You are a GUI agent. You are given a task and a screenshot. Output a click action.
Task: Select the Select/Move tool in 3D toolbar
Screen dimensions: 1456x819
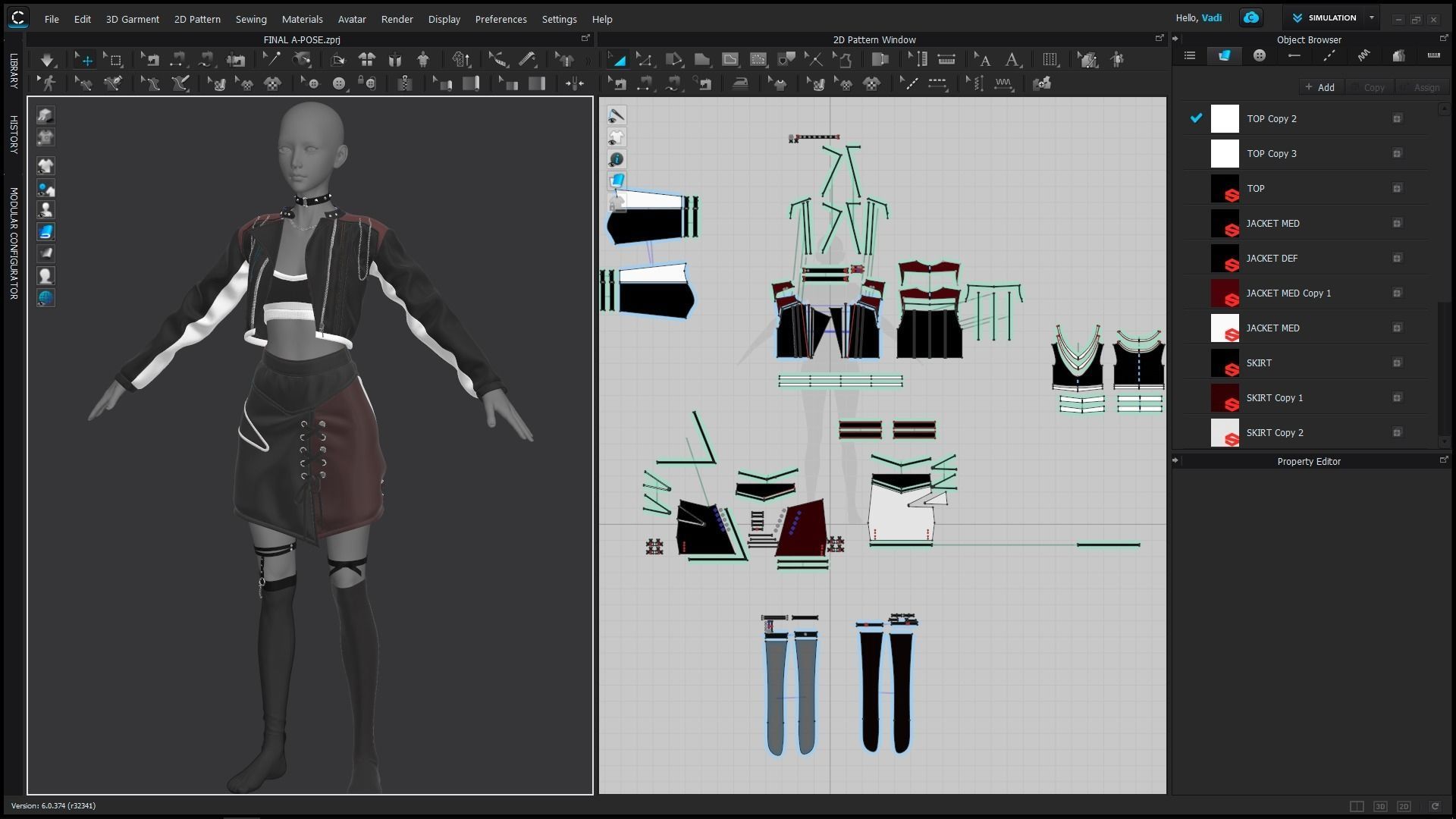point(86,59)
